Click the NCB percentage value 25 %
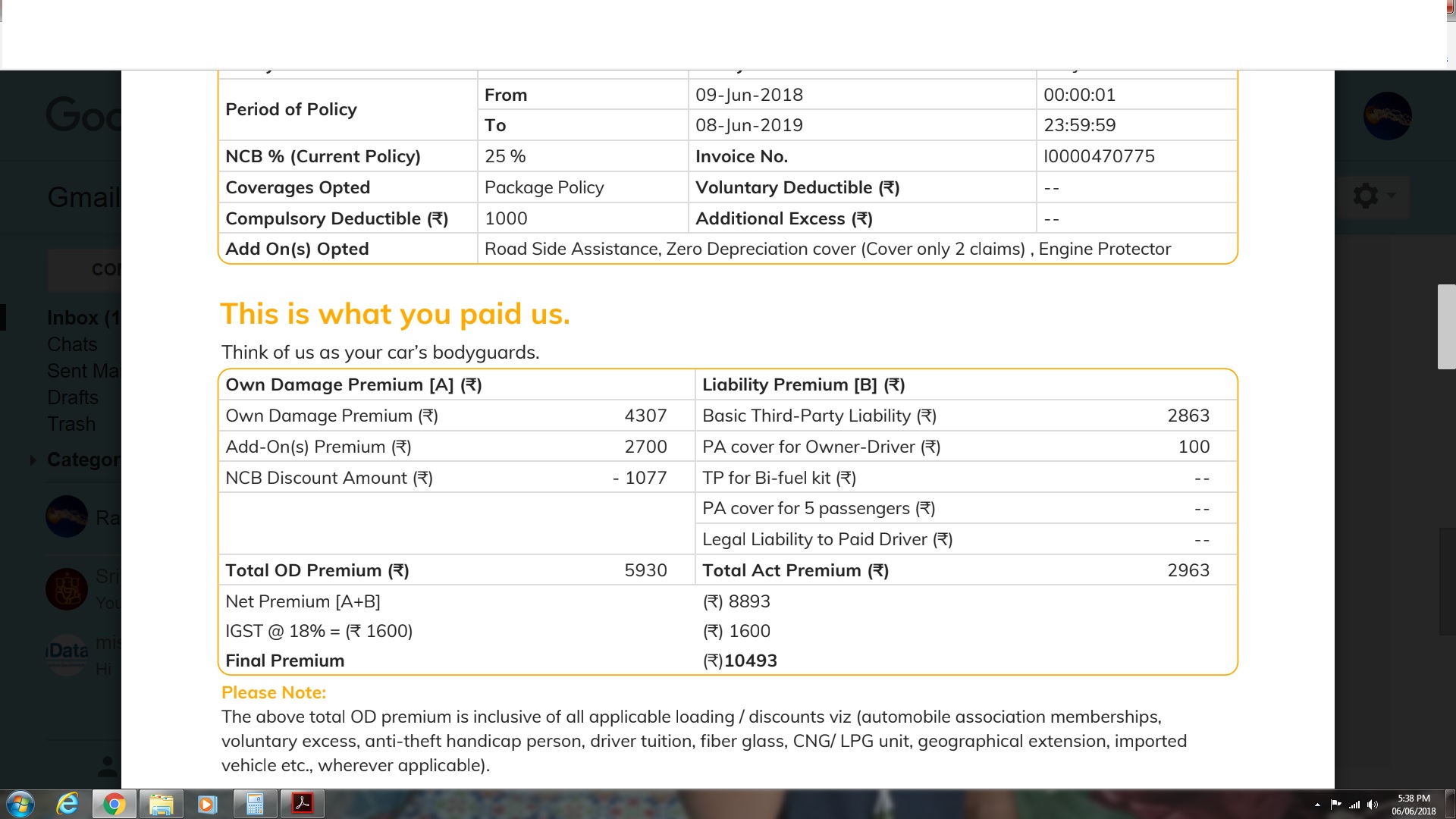1456x819 pixels. pos(505,156)
